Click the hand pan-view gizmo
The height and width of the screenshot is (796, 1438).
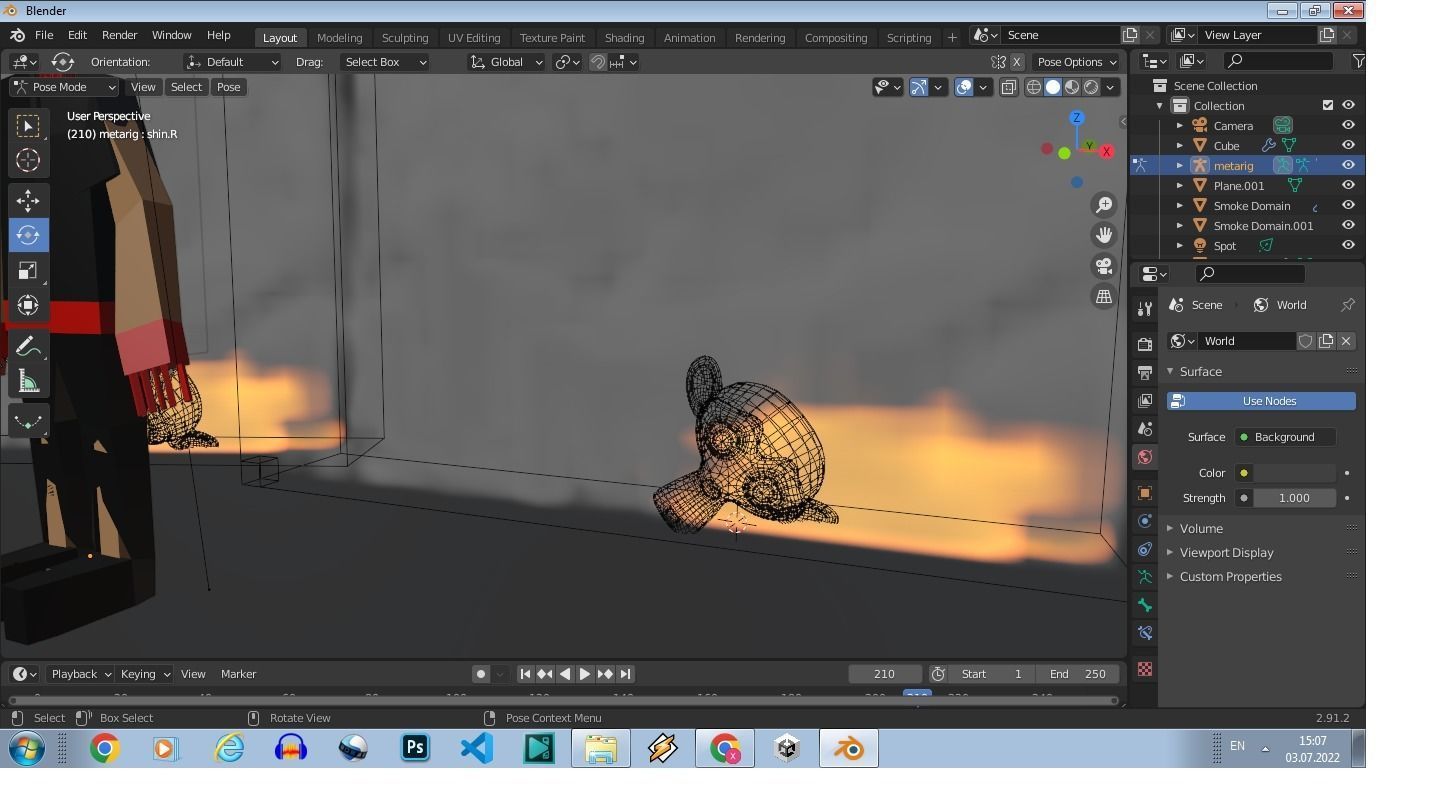coord(1104,235)
